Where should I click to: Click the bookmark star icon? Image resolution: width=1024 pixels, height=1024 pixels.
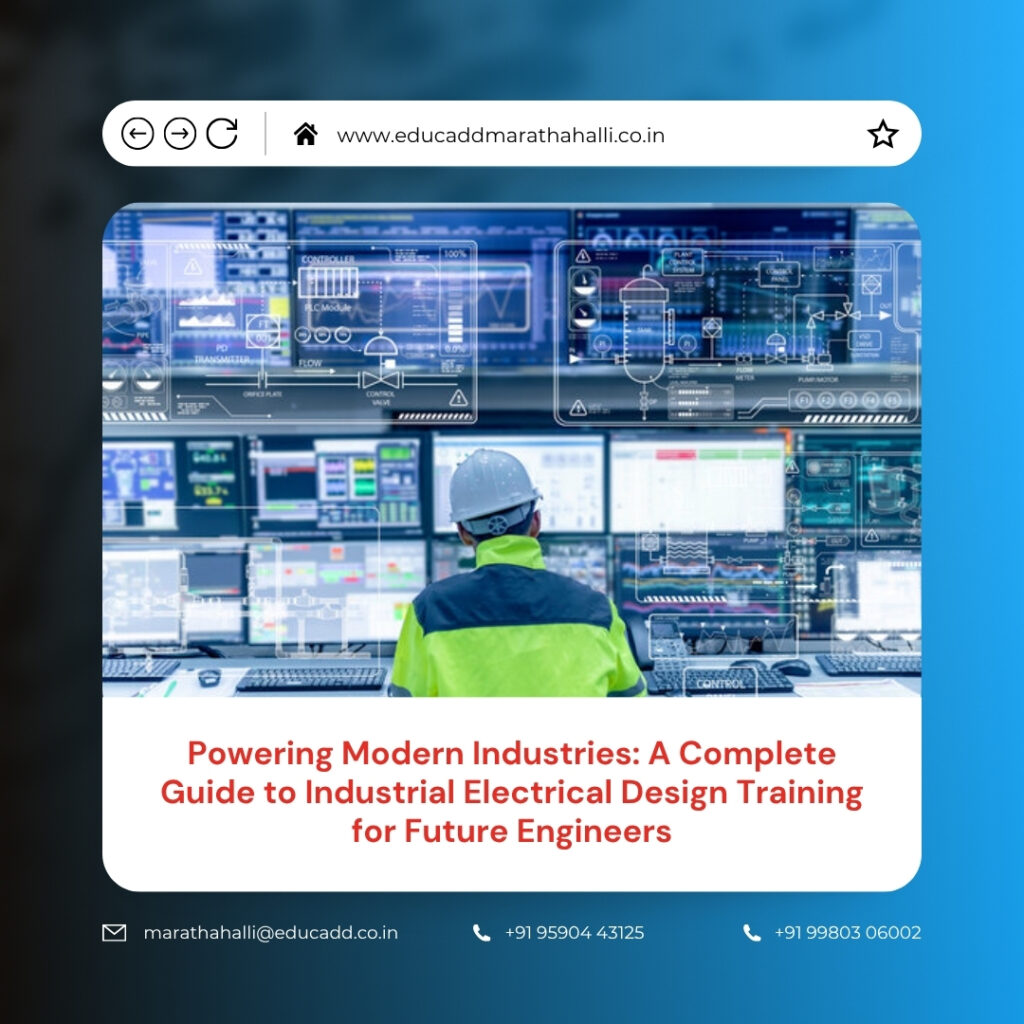point(882,134)
